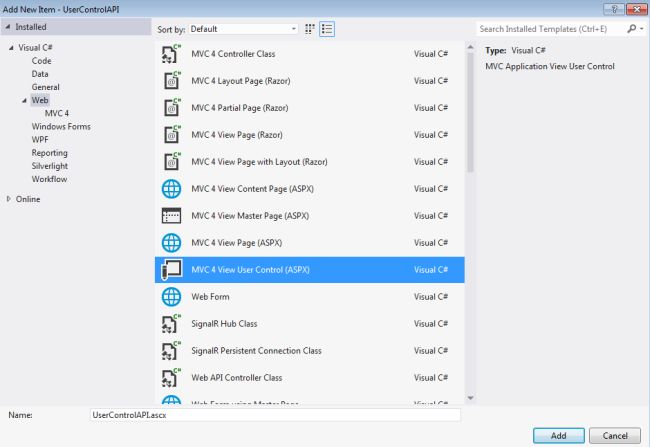Click the SignalR Hub Class icon

coord(171,324)
